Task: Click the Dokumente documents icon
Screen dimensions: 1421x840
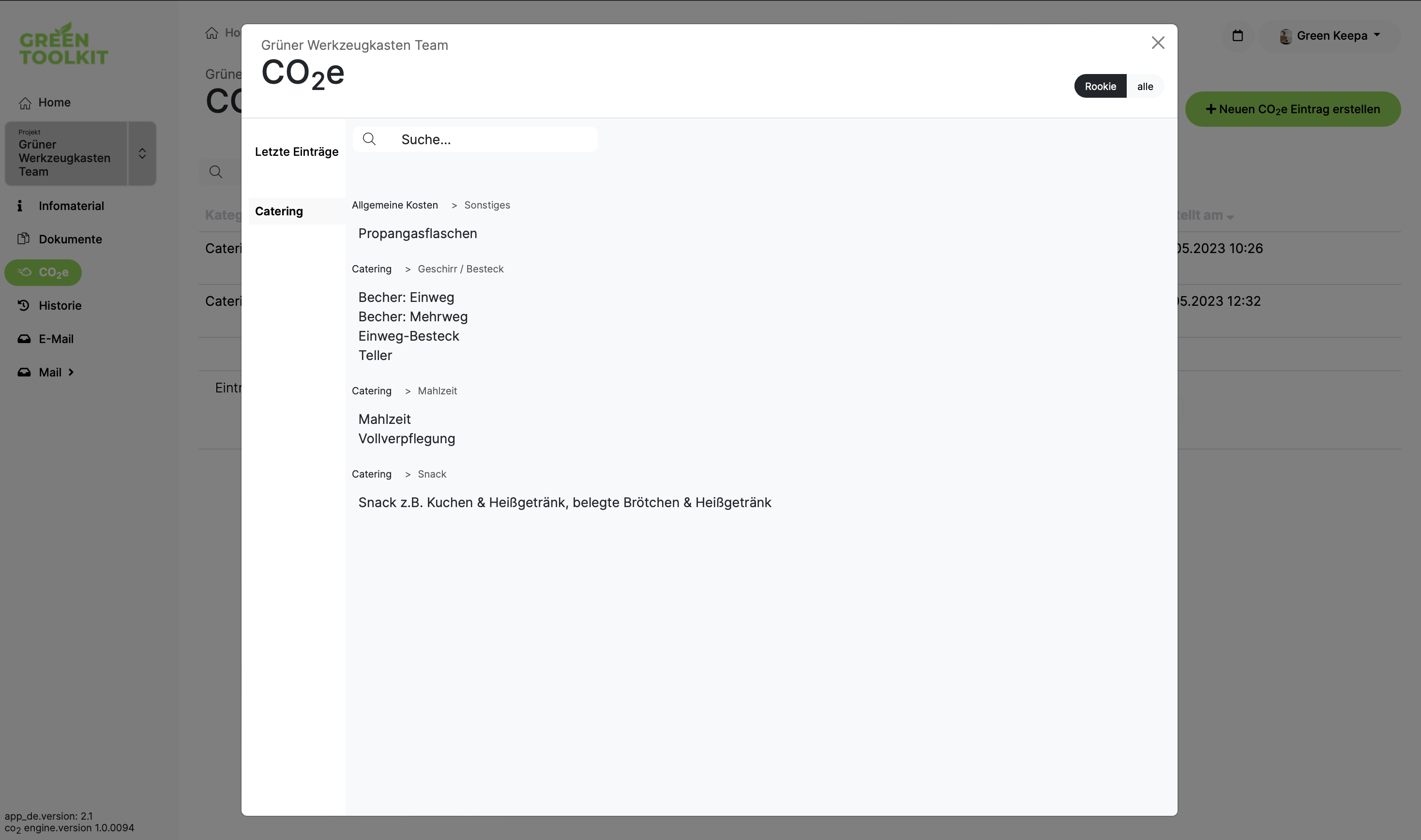Action: point(23,239)
